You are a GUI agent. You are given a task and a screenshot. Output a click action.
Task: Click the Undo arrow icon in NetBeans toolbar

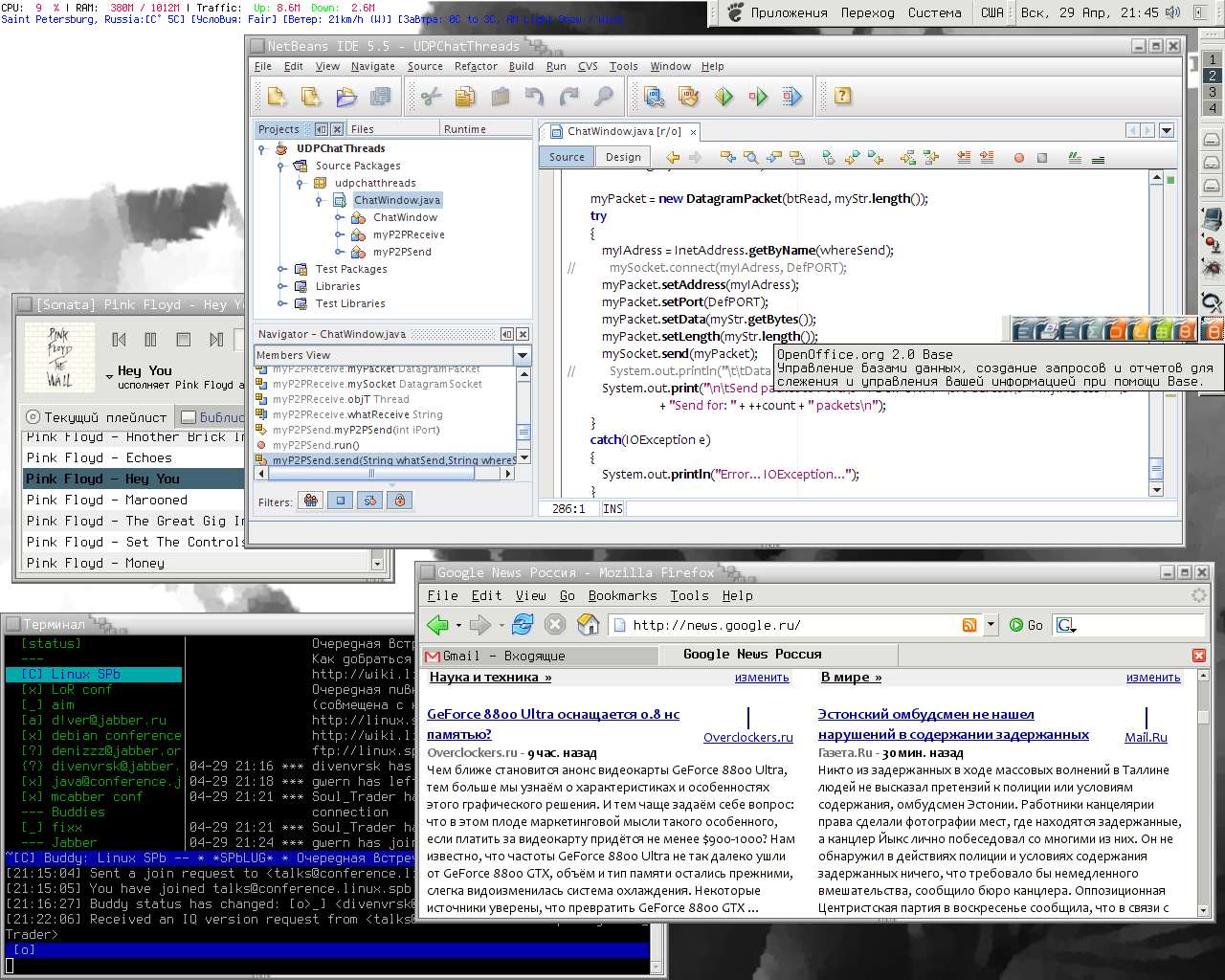[x=534, y=96]
